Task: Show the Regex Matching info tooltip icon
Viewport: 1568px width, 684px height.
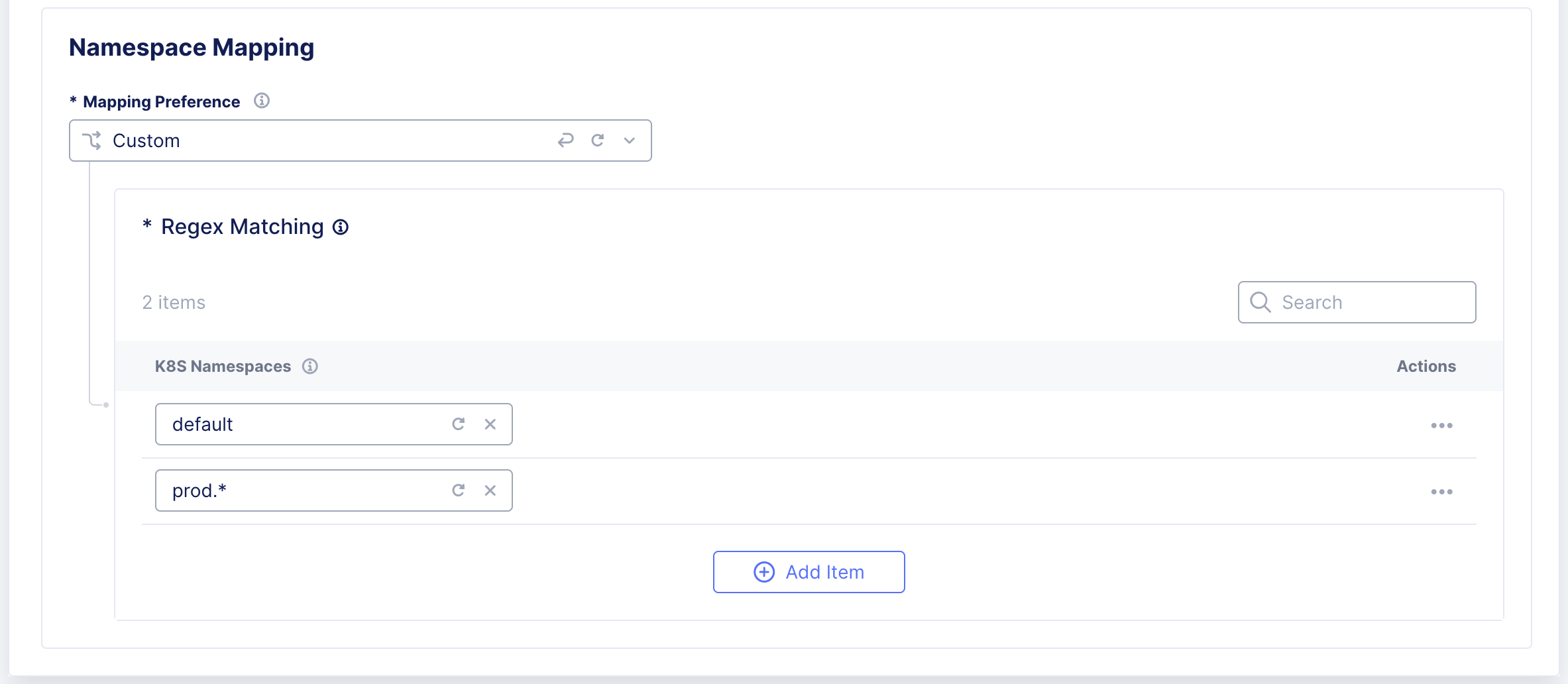Action: 341,227
